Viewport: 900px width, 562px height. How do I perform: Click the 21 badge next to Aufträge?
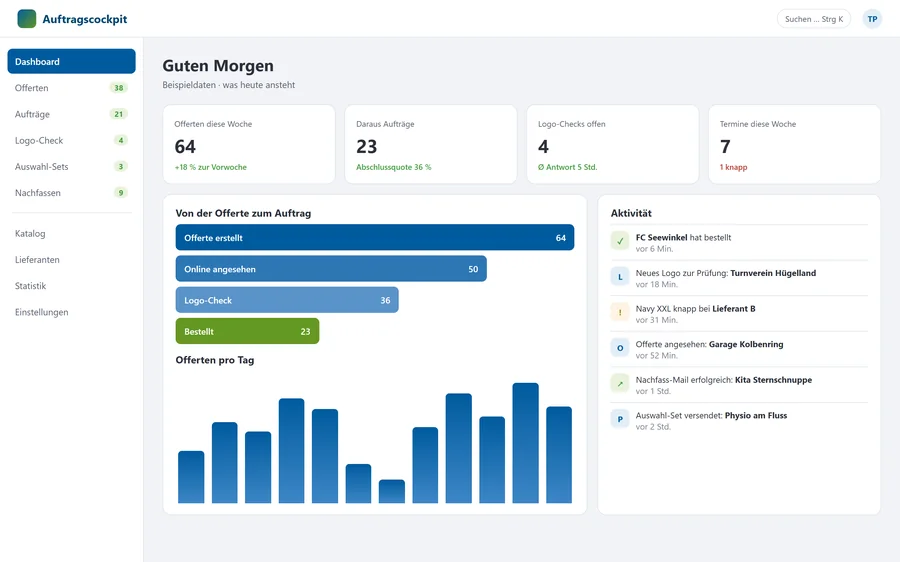[119, 114]
